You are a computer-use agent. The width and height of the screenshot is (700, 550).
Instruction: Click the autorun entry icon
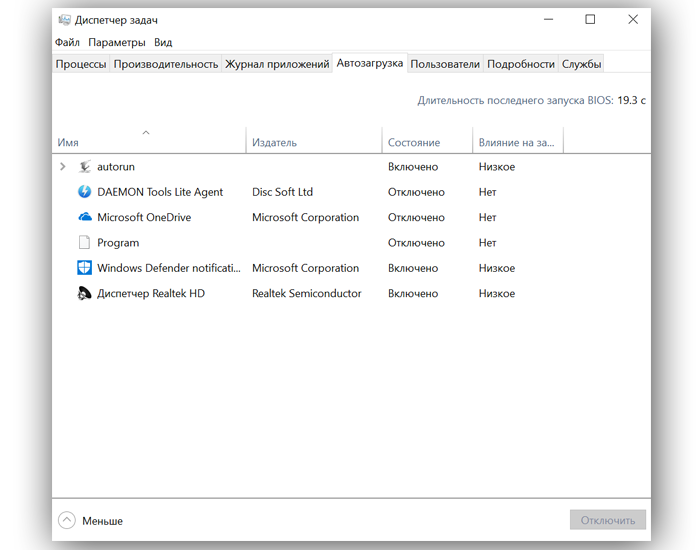[x=85, y=167]
